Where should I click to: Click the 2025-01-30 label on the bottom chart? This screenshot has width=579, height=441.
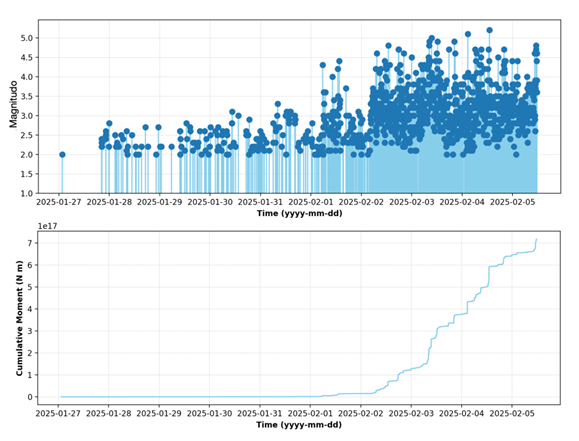coord(209,413)
